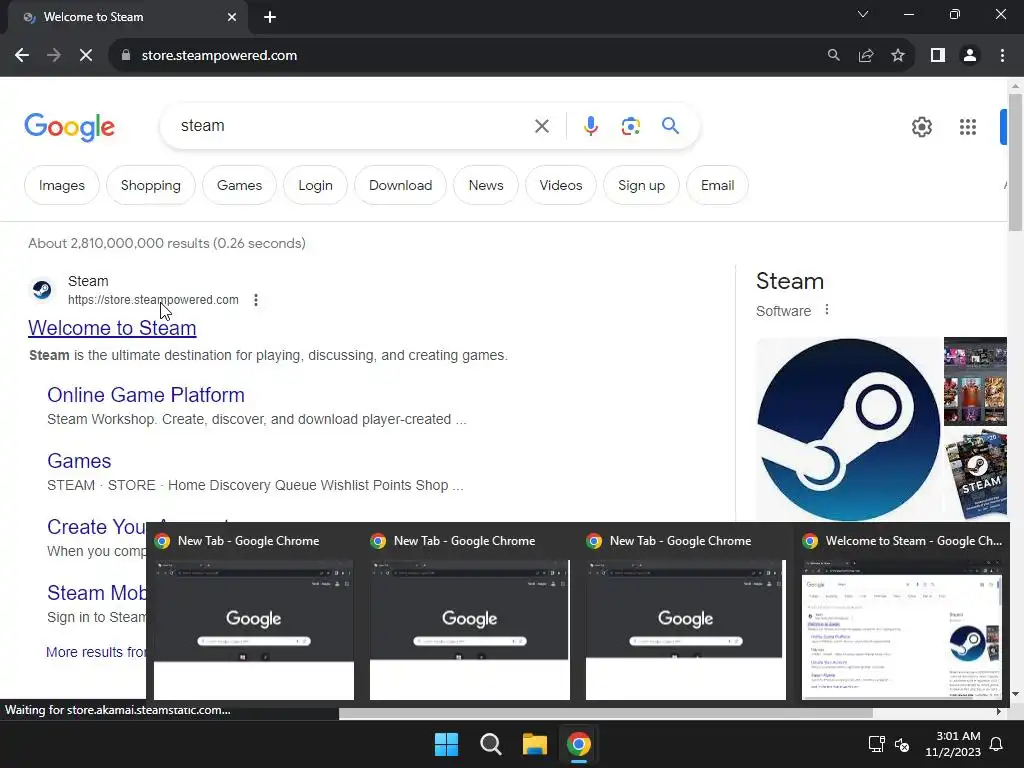This screenshot has height=768, width=1024.
Task: Bookmark this tab with the star icon
Action: tap(898, 56)
